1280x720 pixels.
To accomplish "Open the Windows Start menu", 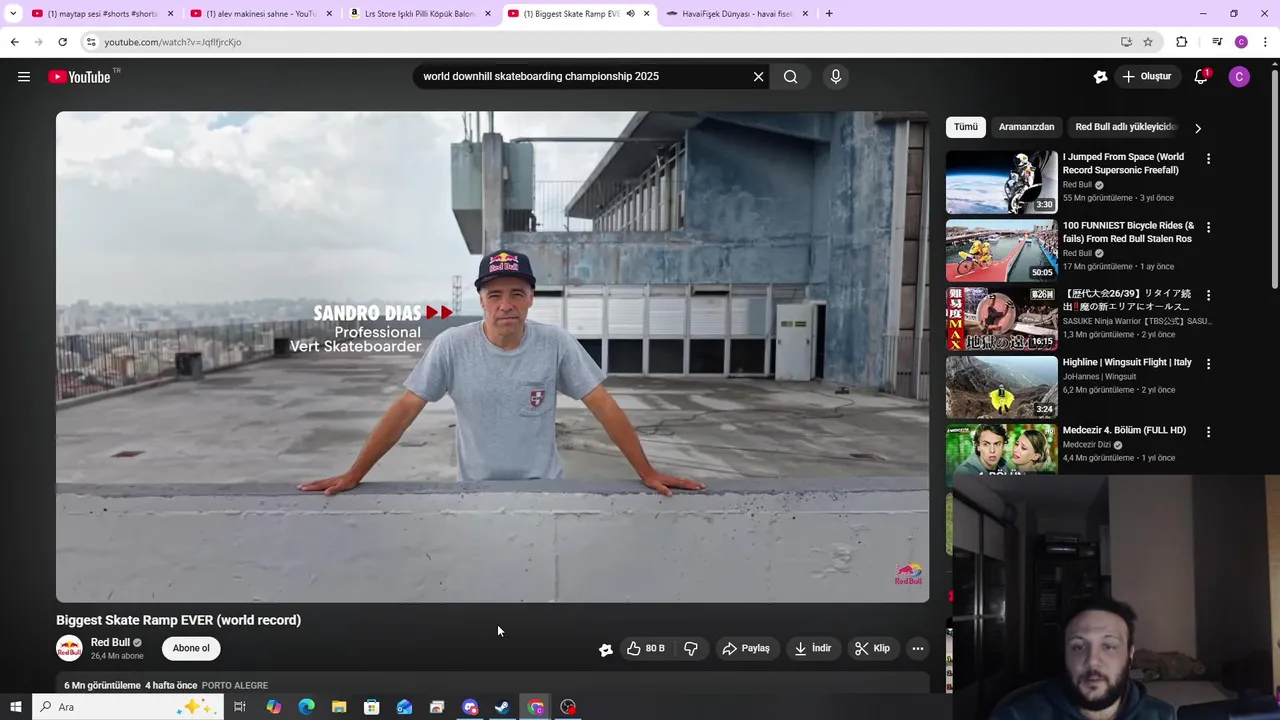I will [15, 707].
